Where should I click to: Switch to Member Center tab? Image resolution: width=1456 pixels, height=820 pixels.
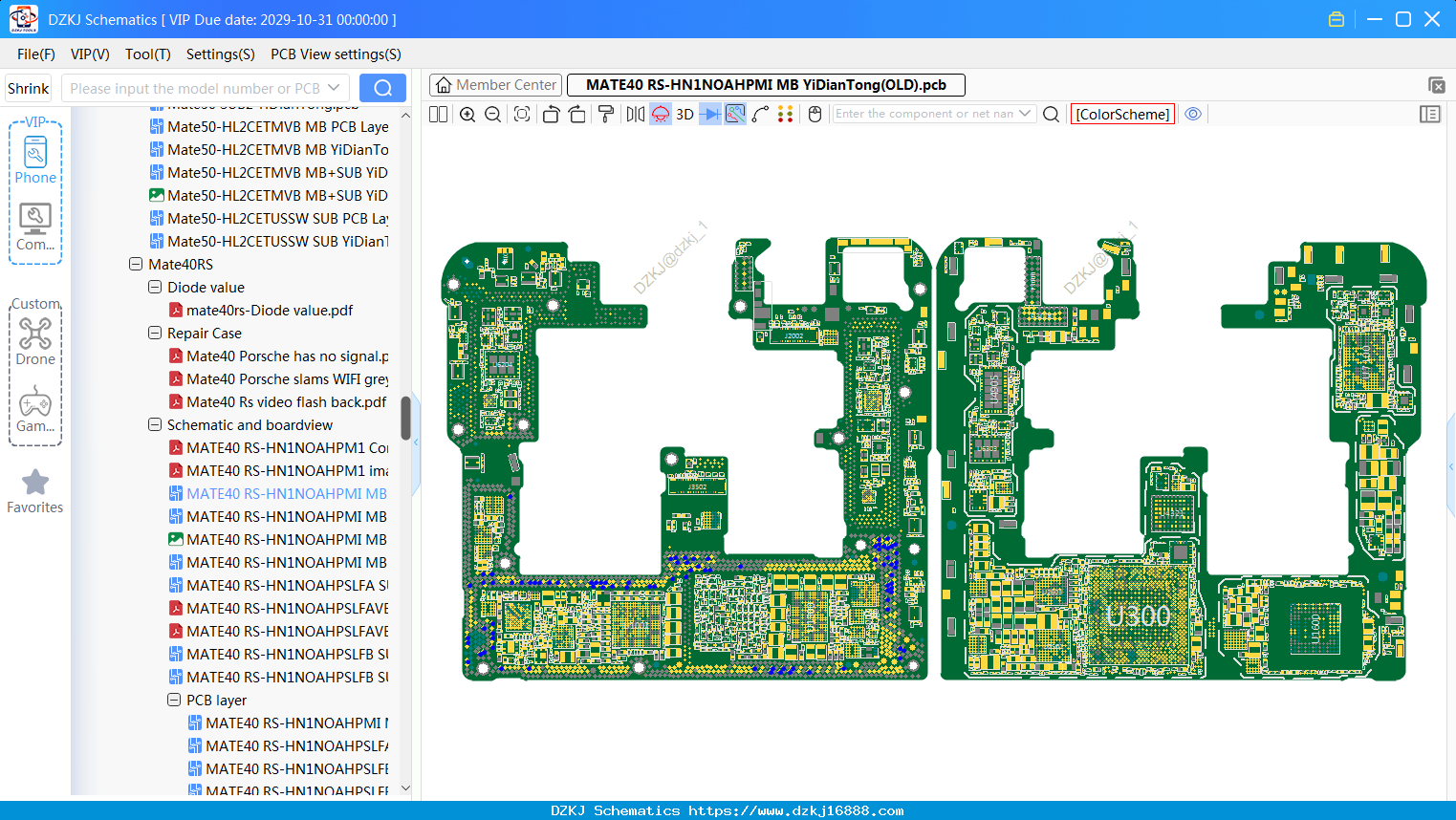pos(495,85)
